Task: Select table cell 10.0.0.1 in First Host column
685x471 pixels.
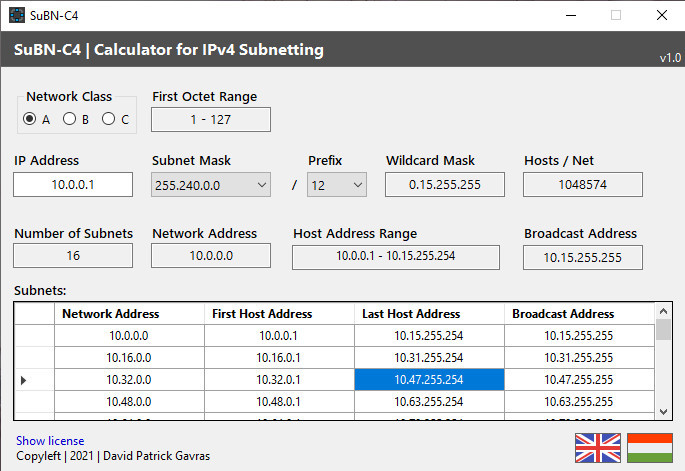Action: click(x=279, y=336)
